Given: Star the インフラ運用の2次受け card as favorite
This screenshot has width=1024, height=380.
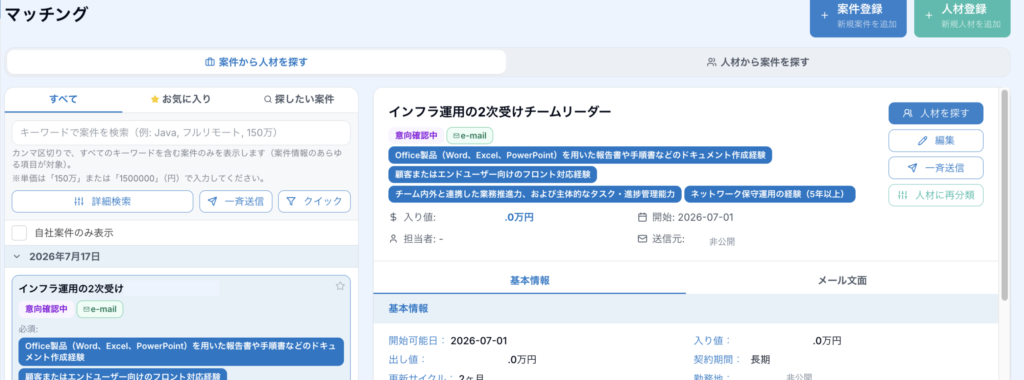Looking at the screenshot, I should tap(340, 286).
